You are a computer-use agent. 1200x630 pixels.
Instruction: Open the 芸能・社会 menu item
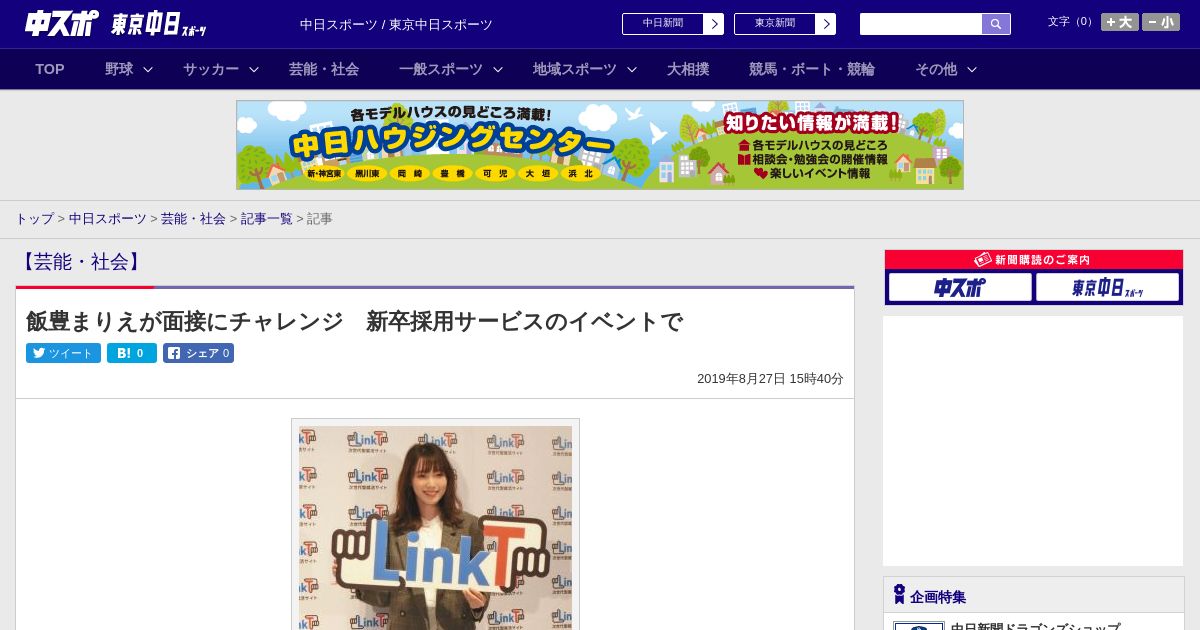324,69
